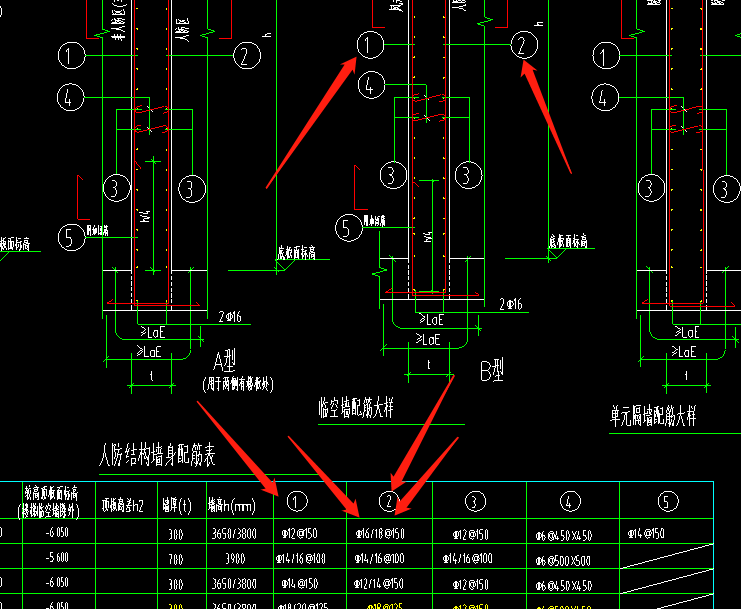The height and width of the screenshot is (609, 741).
Task: Click the Φ16/18@150 table cell
Action: click(380, 534)
